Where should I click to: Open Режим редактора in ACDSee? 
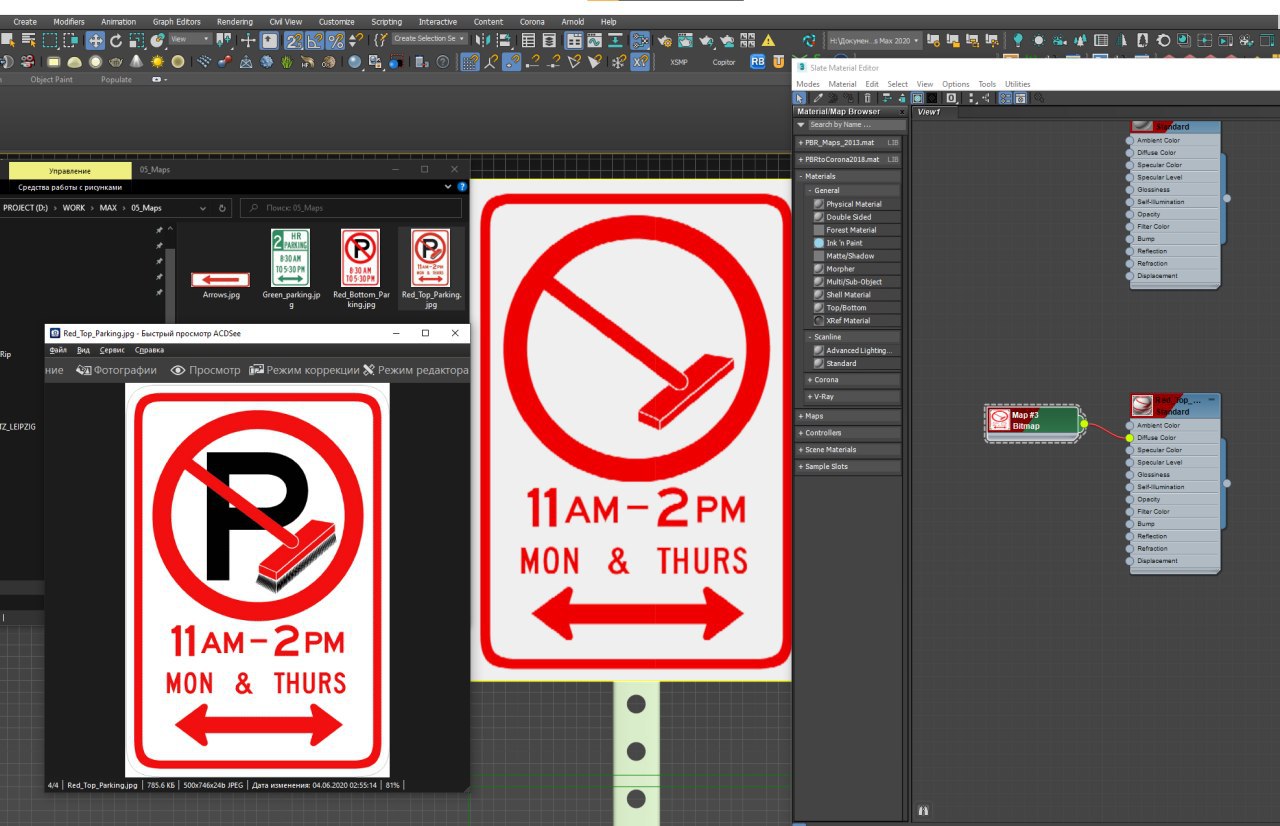pyautogui.click(x=416, y=370)
